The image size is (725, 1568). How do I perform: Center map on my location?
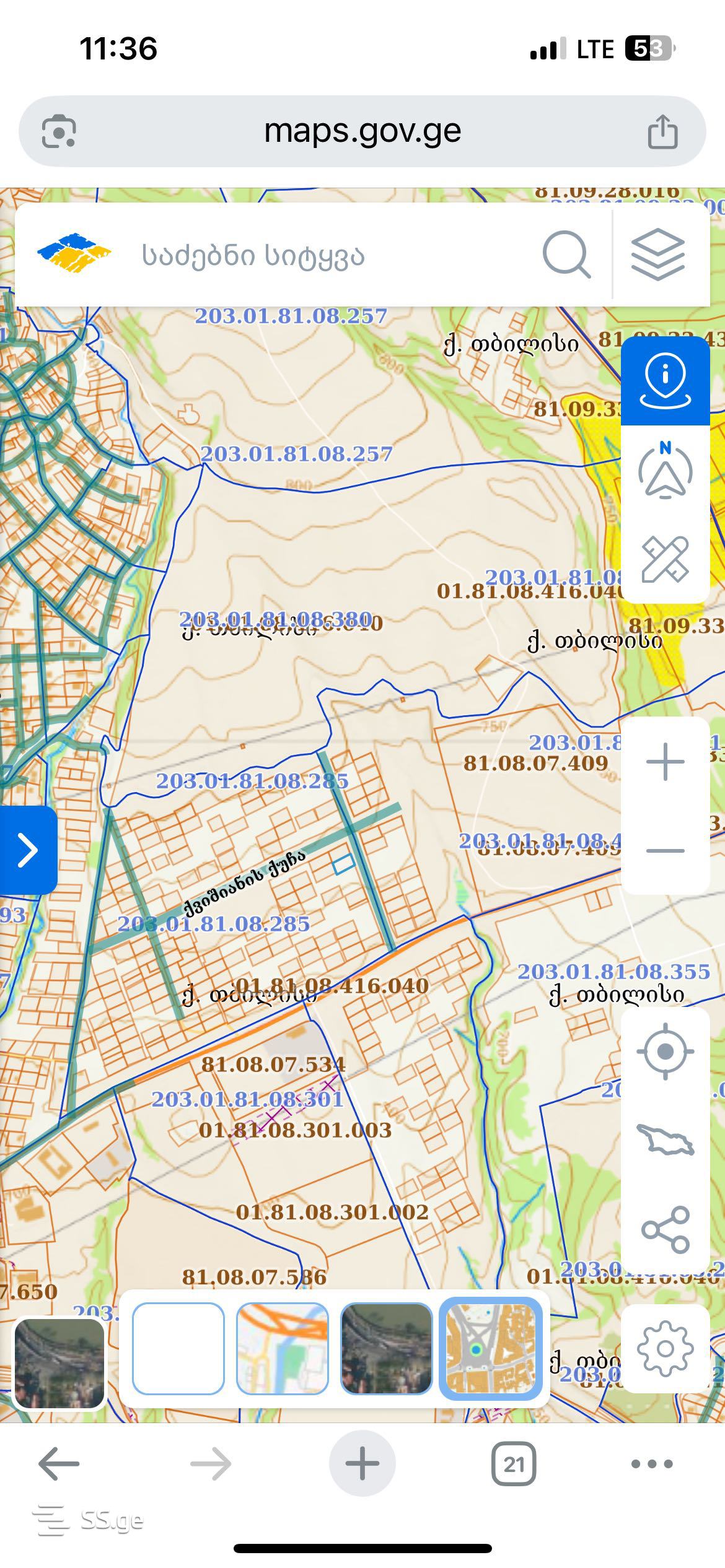[x=666, y=1052]
